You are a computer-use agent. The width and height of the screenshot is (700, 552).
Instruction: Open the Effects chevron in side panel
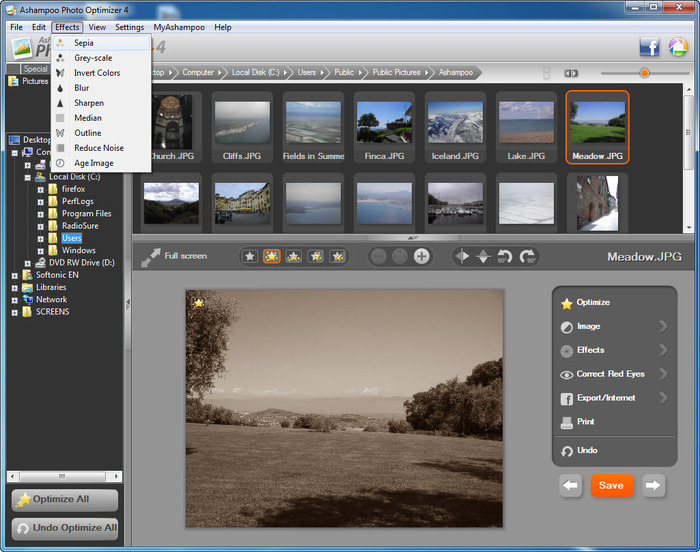(663, 350)
